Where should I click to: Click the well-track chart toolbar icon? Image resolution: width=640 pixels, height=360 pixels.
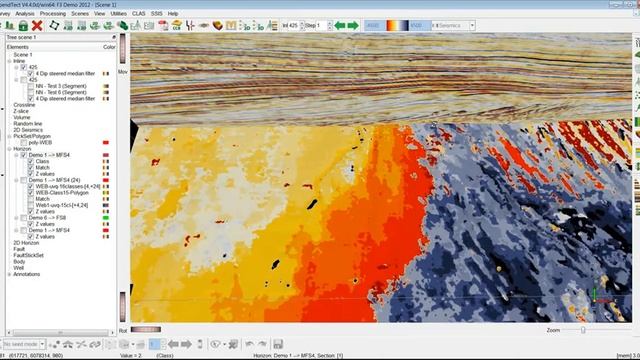click(x=136, y=26)
